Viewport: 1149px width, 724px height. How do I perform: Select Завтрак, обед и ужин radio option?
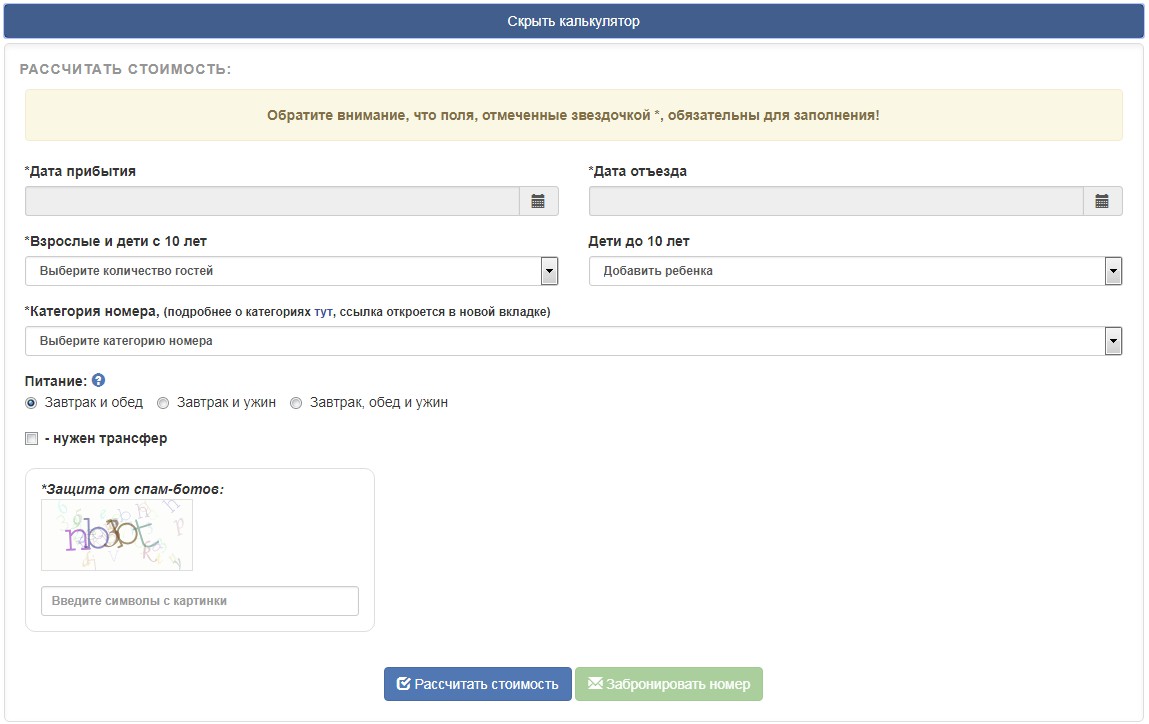click(296, 403)
